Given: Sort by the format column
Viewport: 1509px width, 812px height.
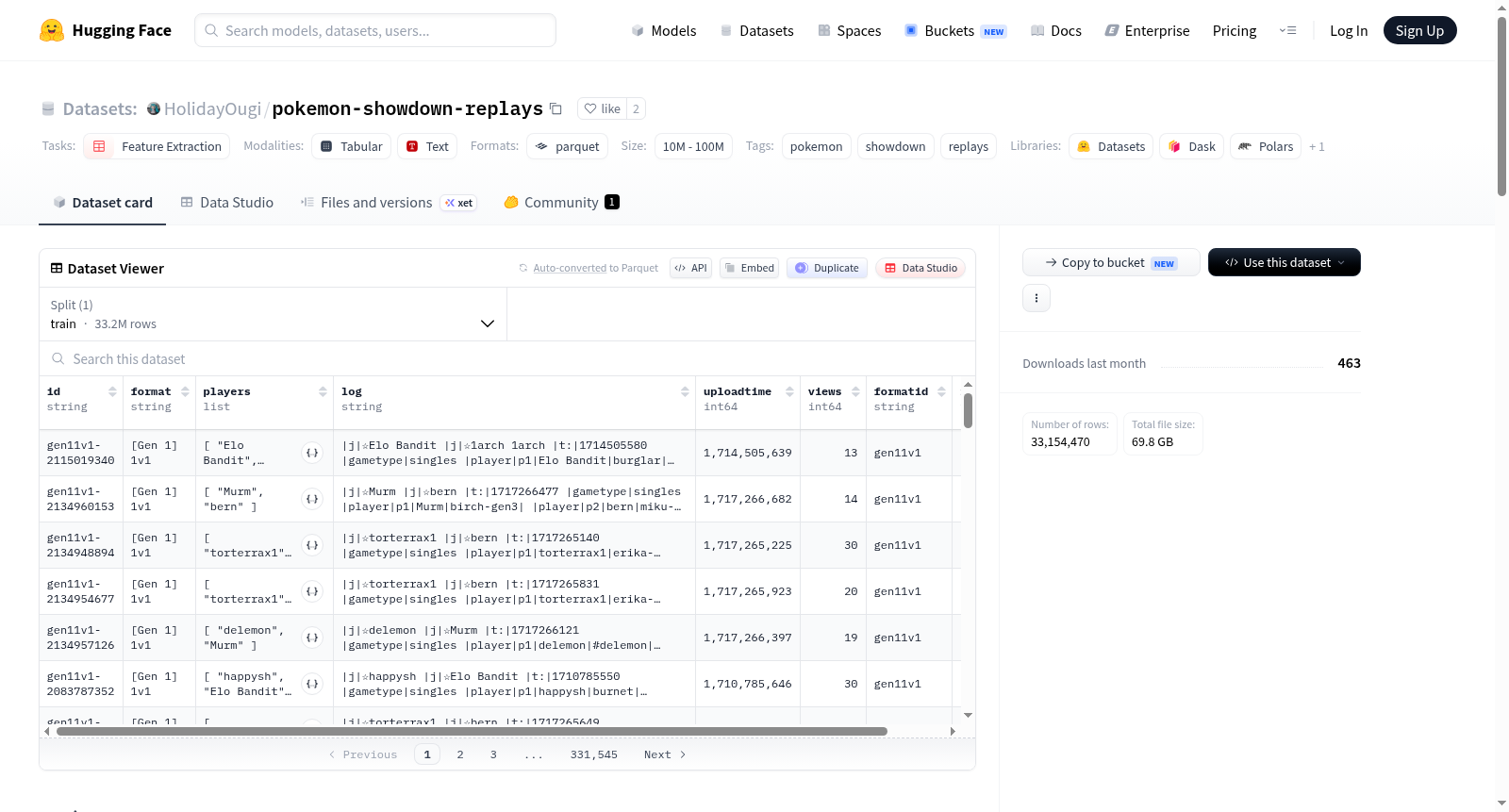Looking at the screenshot, I should pos(185,391).
